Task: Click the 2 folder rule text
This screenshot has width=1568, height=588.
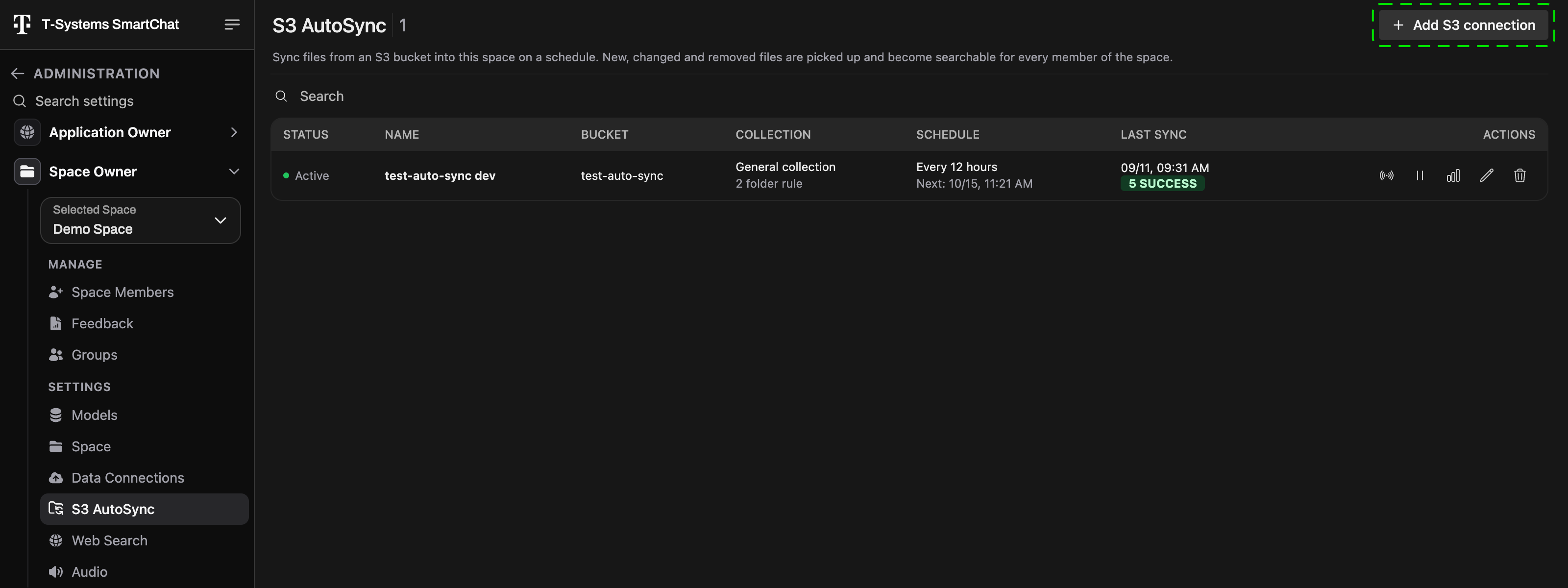Action: (769, 183)
